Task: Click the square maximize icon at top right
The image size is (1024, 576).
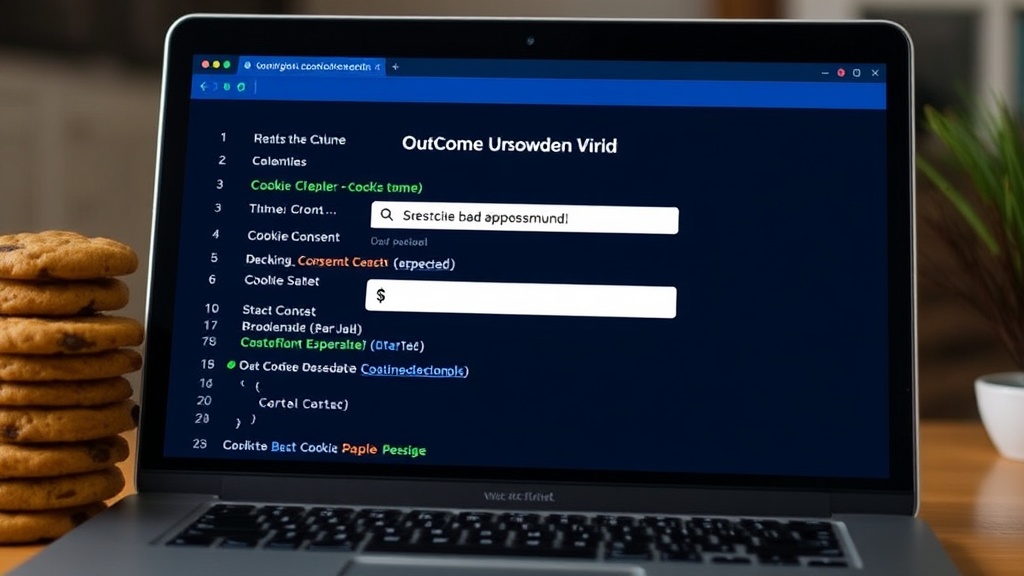Action: 857,72
